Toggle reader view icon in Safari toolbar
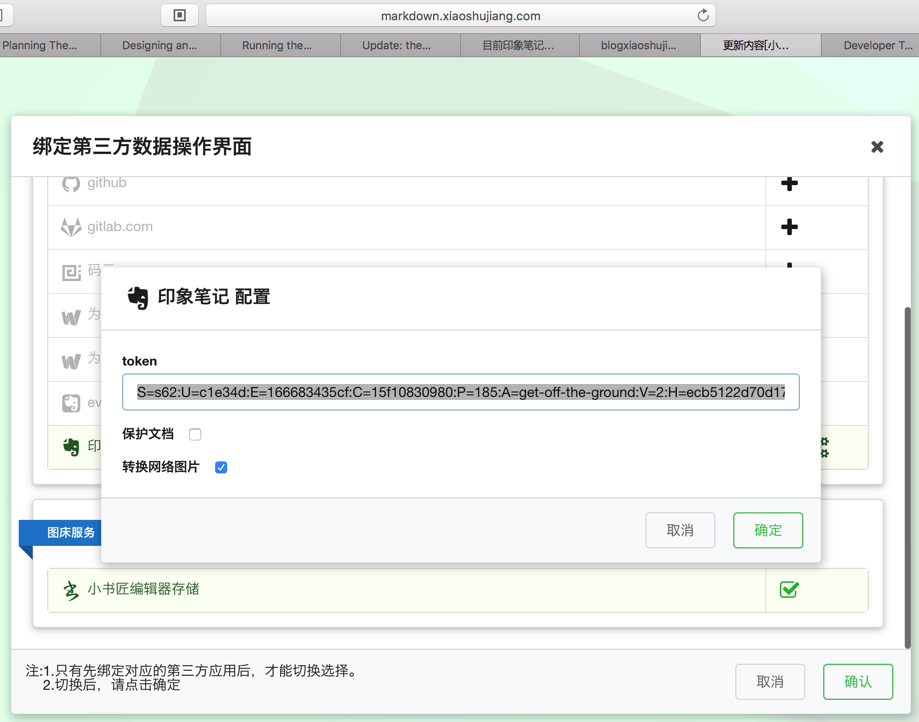 click(x=179, y=15)
